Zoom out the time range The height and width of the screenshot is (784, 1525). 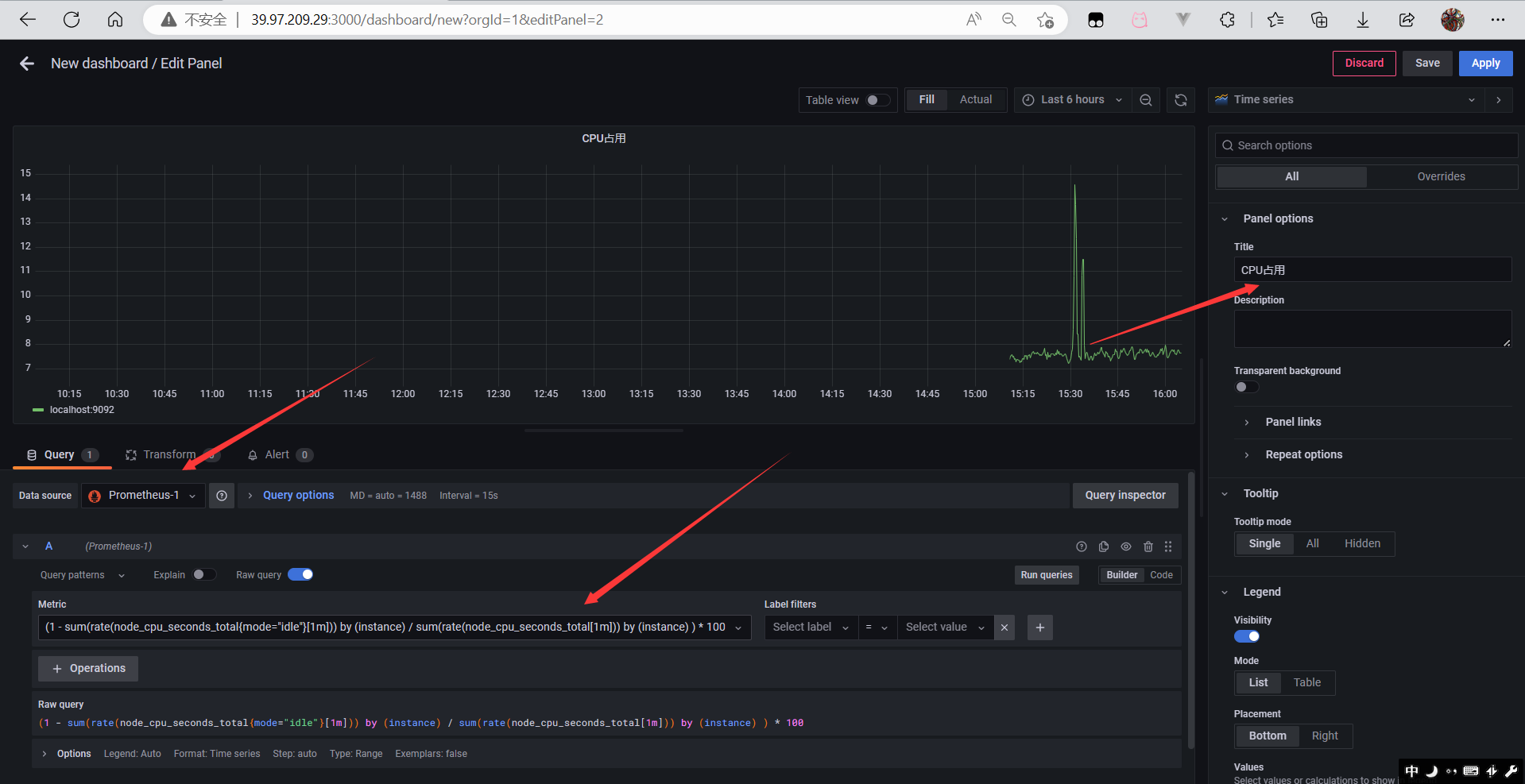coord(1146,100)
